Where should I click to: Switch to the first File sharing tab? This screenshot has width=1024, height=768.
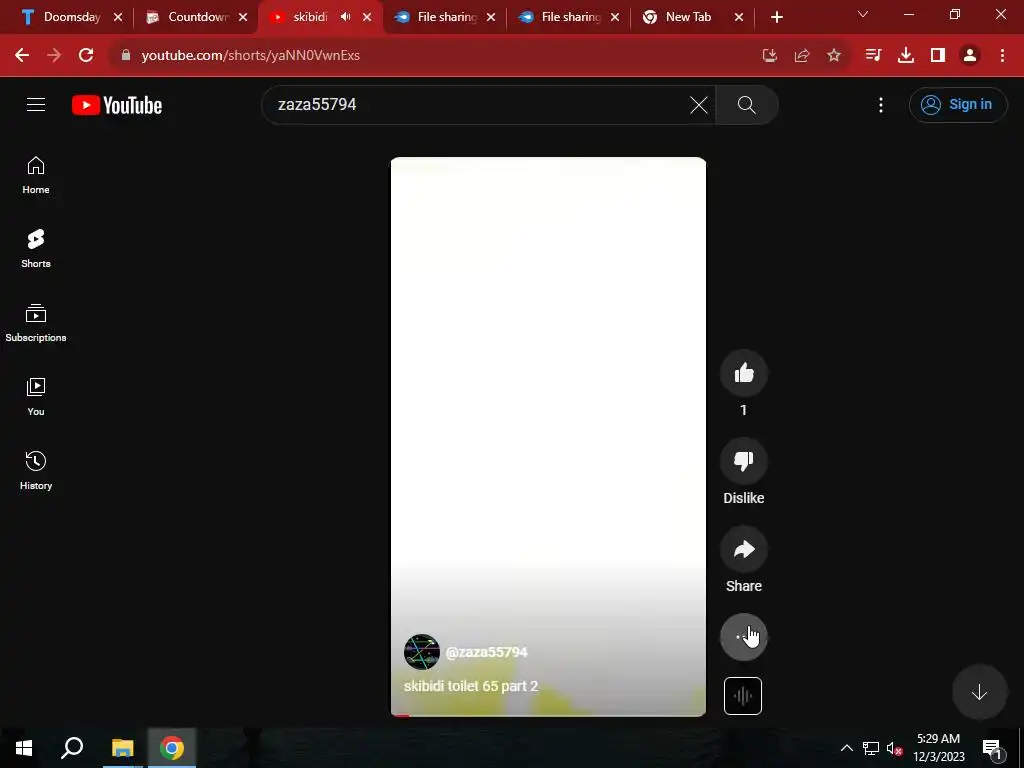[x=445, y=17]
